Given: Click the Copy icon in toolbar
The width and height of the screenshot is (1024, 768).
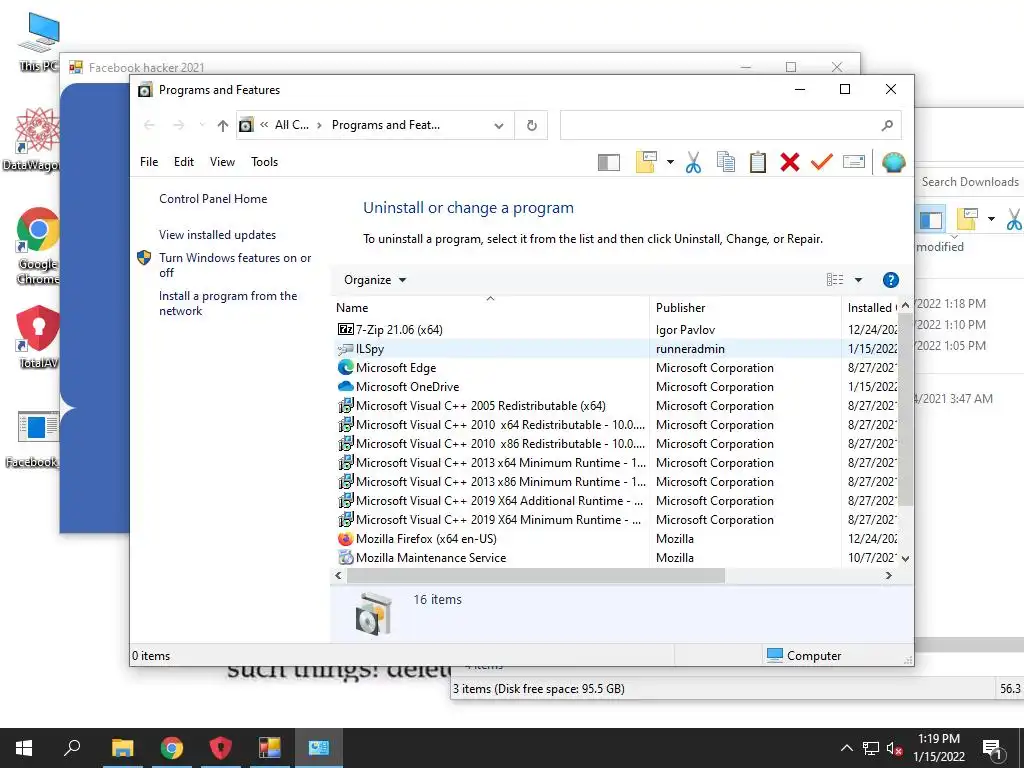Looking at the screenshot, I should [726, 162].
